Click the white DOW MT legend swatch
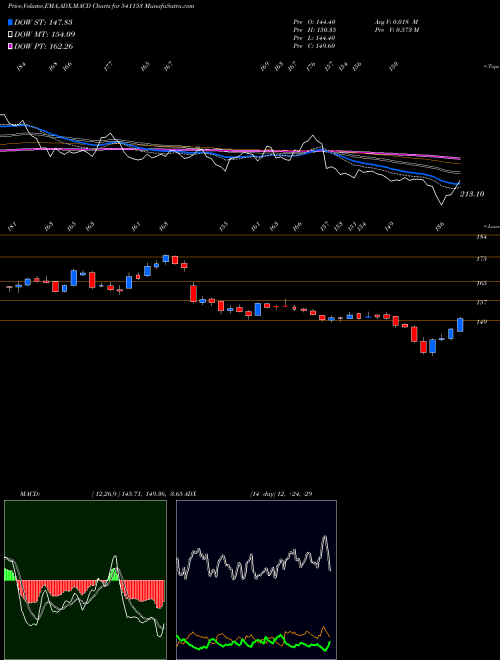The width and height of the screenshot is (500, 660). tap(10, 34)
